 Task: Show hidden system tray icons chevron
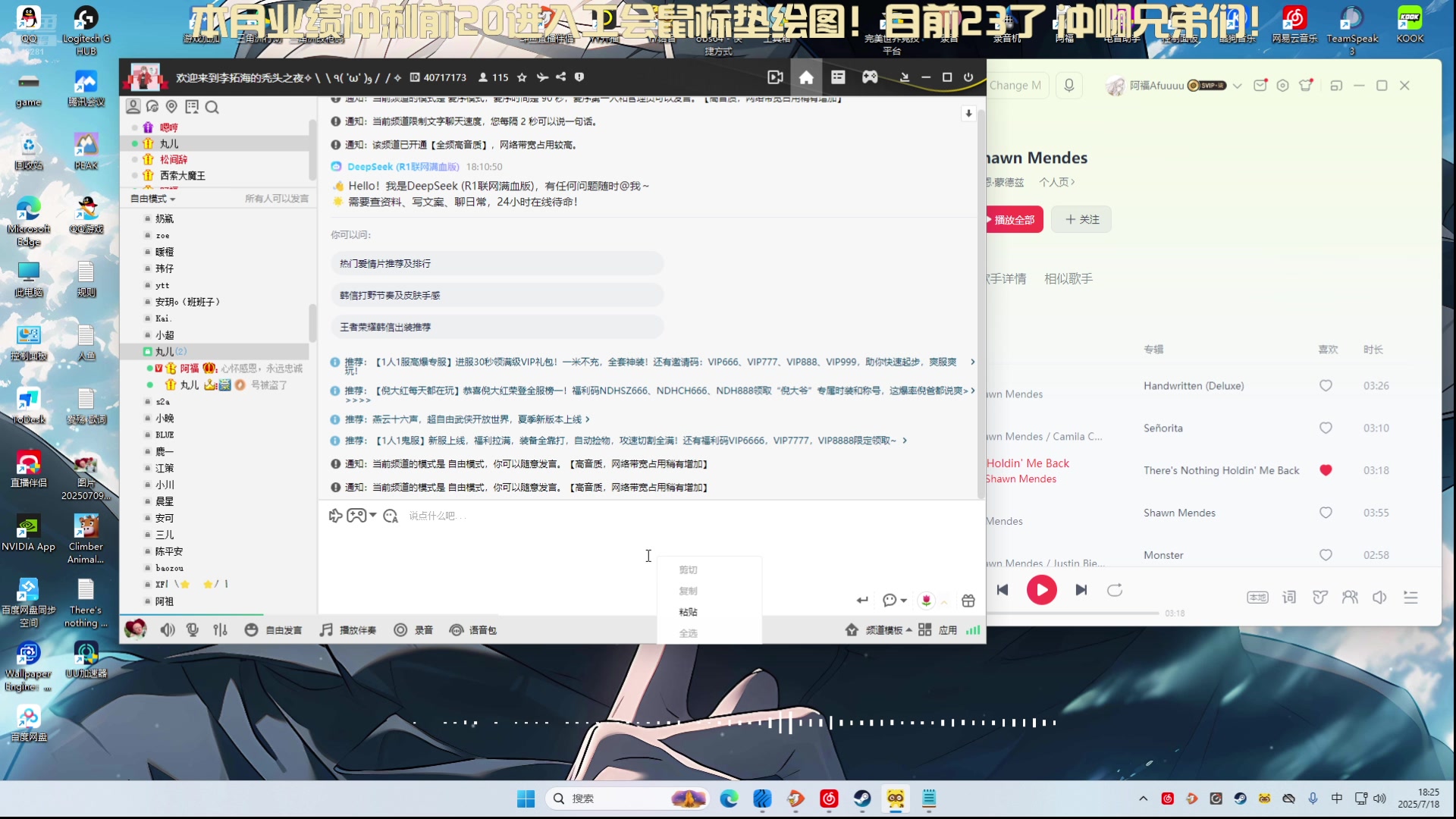1144,799
